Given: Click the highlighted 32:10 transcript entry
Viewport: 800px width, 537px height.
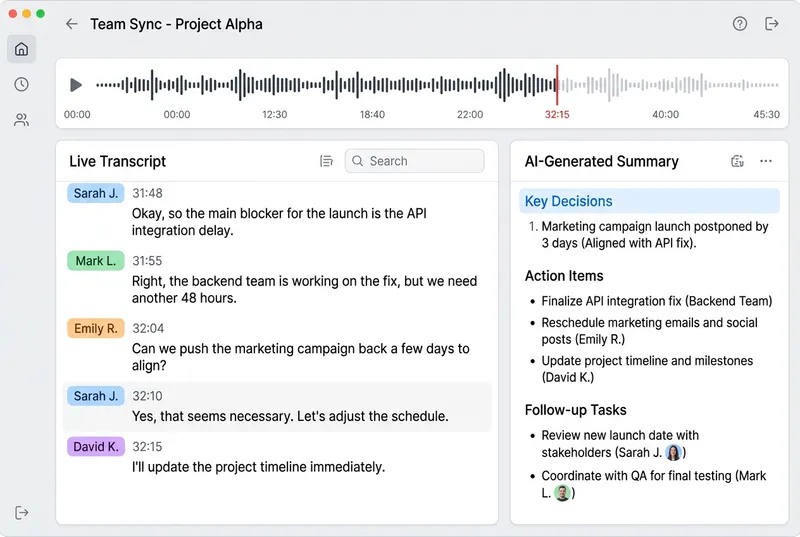Looking at the screenshot, I should click(290, 406).
